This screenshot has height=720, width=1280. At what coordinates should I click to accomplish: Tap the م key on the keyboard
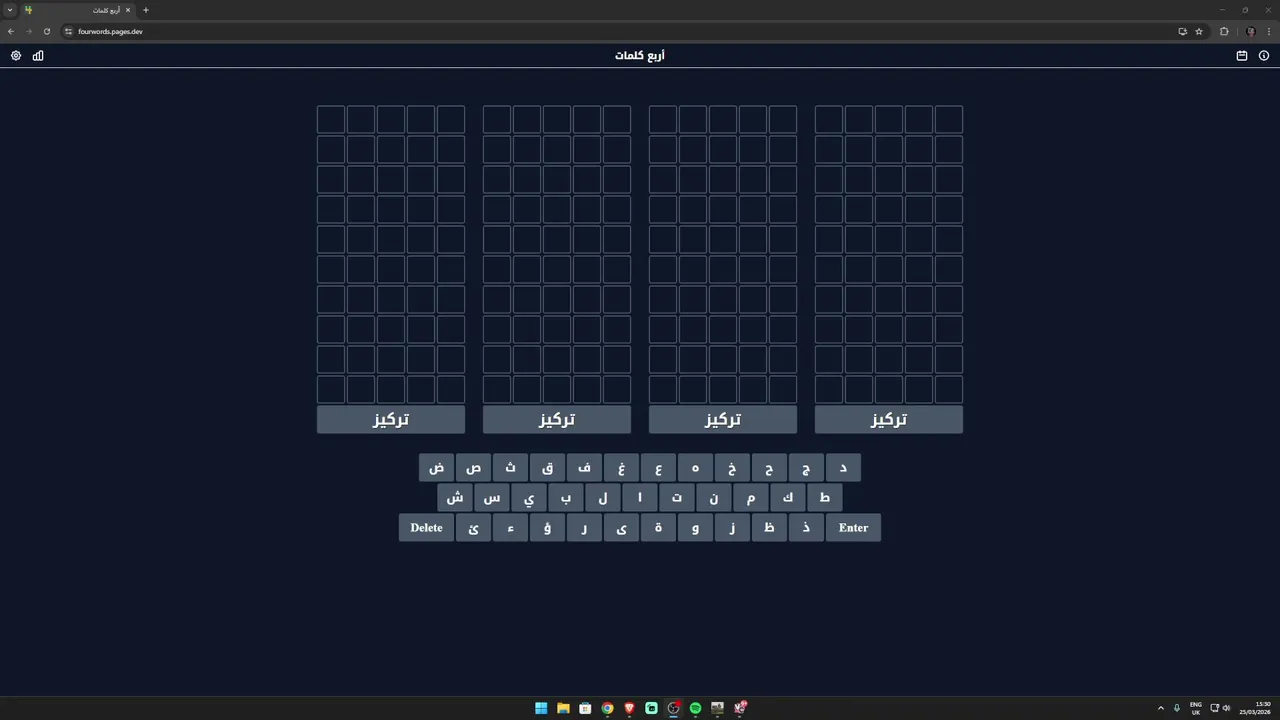[751, 498]
